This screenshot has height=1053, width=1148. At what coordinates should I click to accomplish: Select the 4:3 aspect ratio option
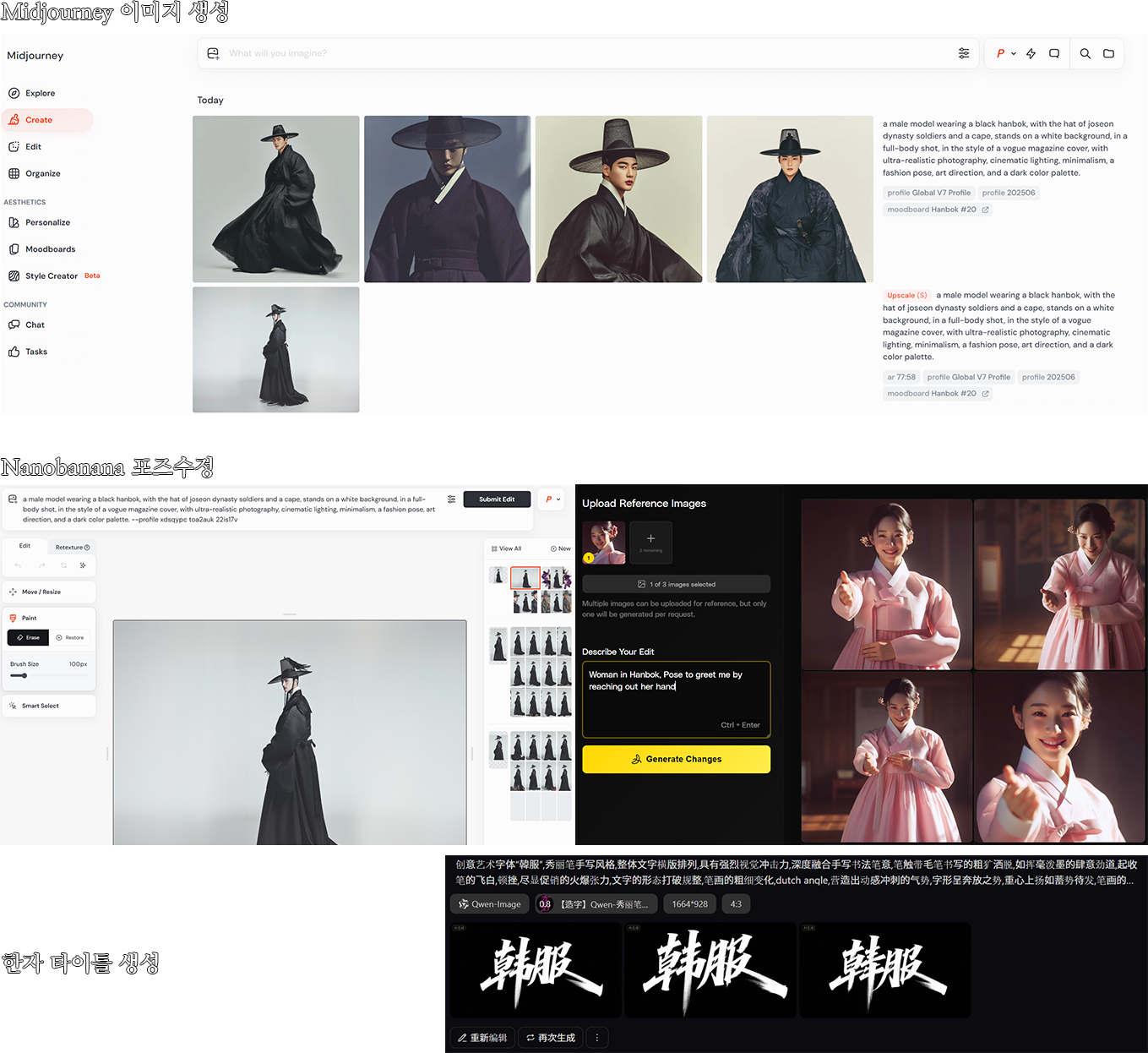[735, 903]
